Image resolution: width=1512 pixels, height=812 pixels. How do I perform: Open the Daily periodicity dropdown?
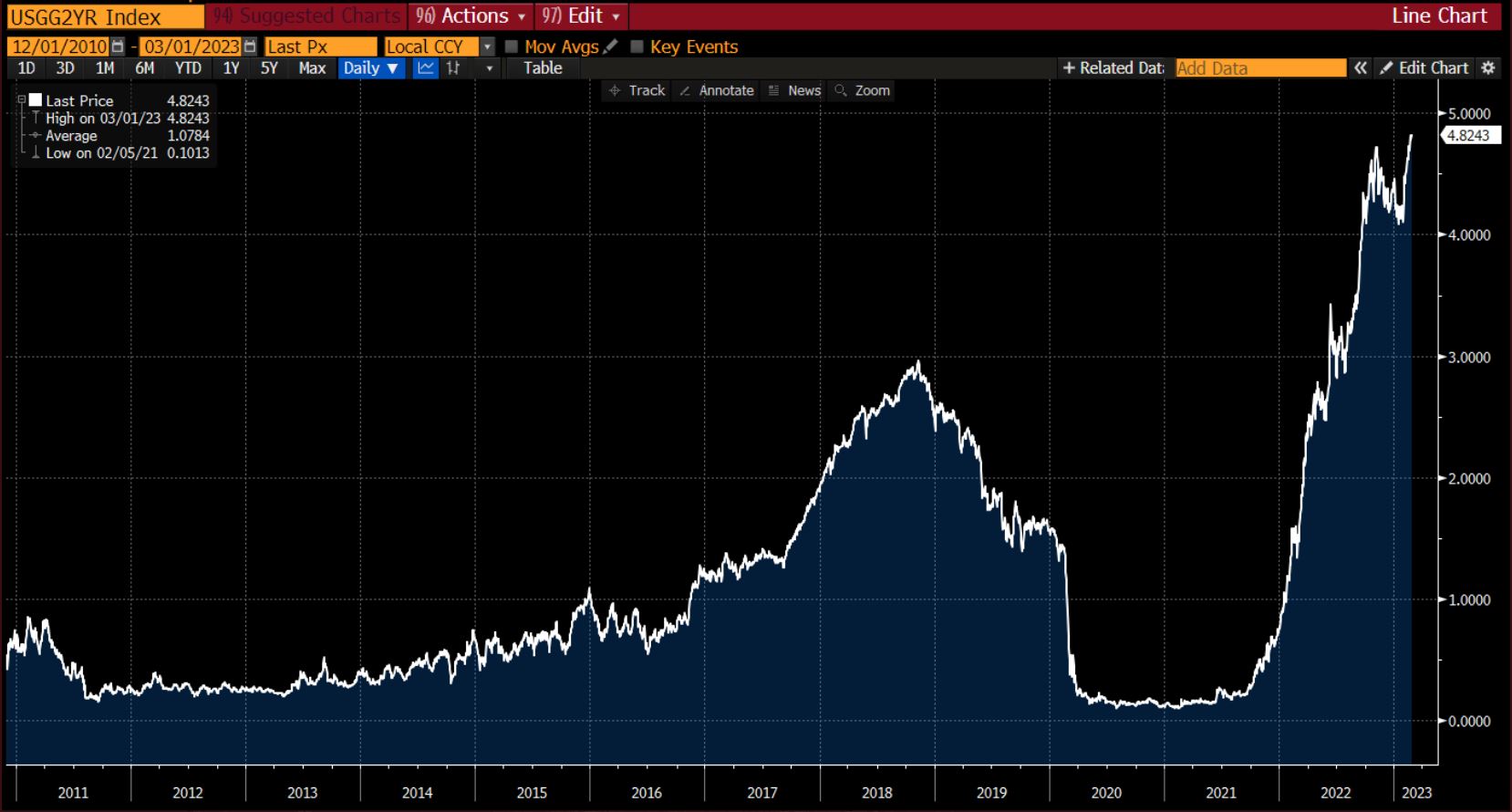pos(371,68)
